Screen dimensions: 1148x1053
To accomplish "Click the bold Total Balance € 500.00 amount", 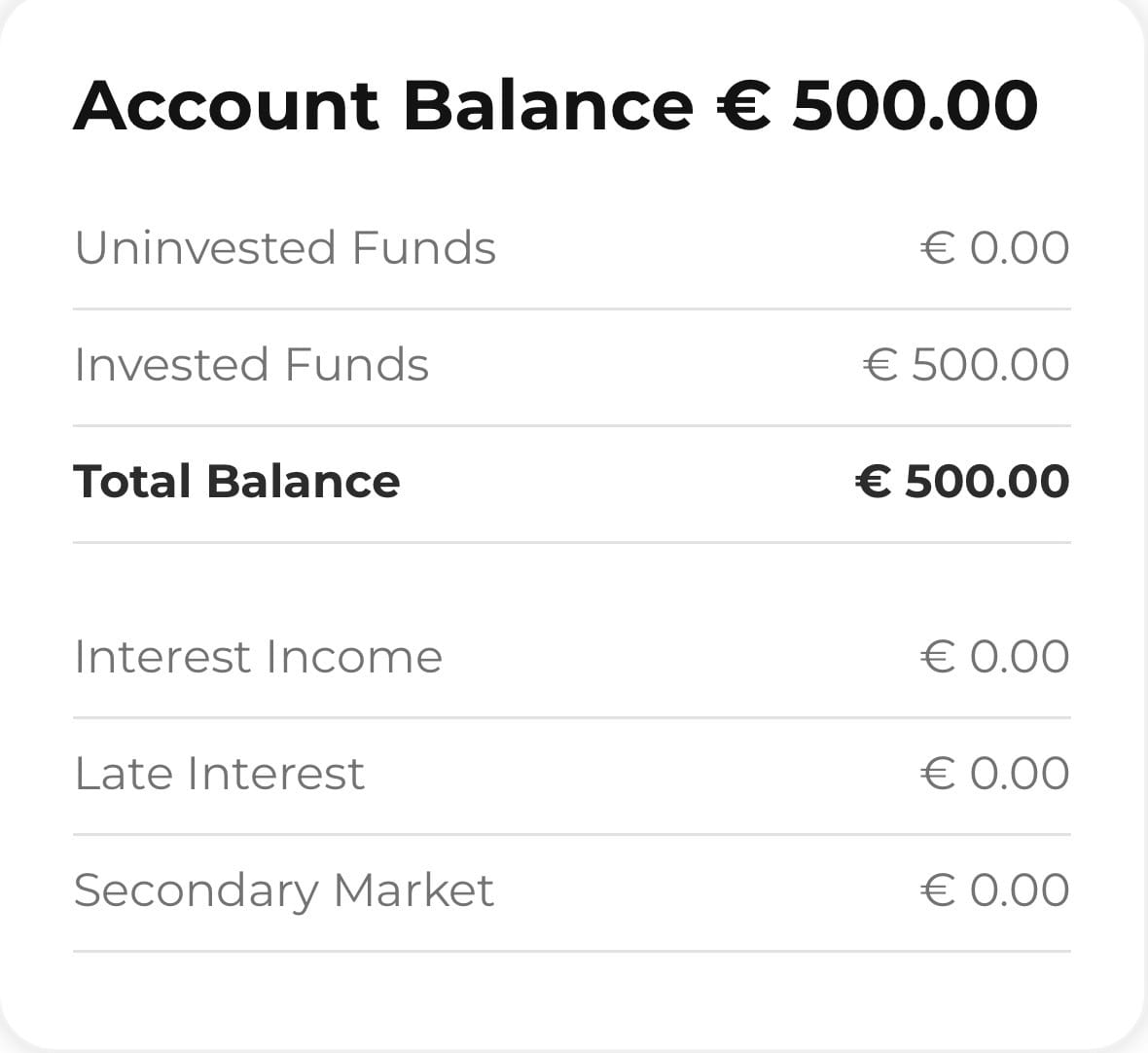I will [963, 481].
